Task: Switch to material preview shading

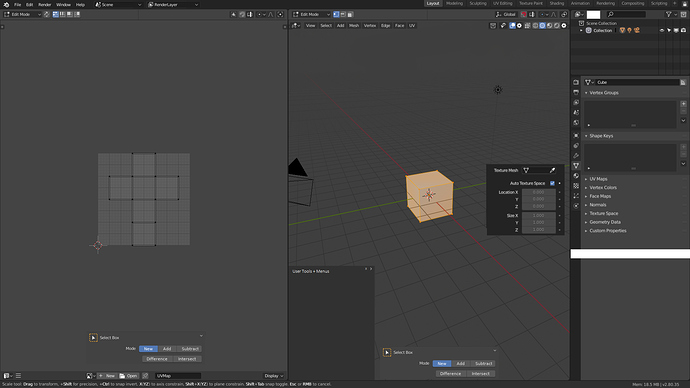Action: pos(549,26)
